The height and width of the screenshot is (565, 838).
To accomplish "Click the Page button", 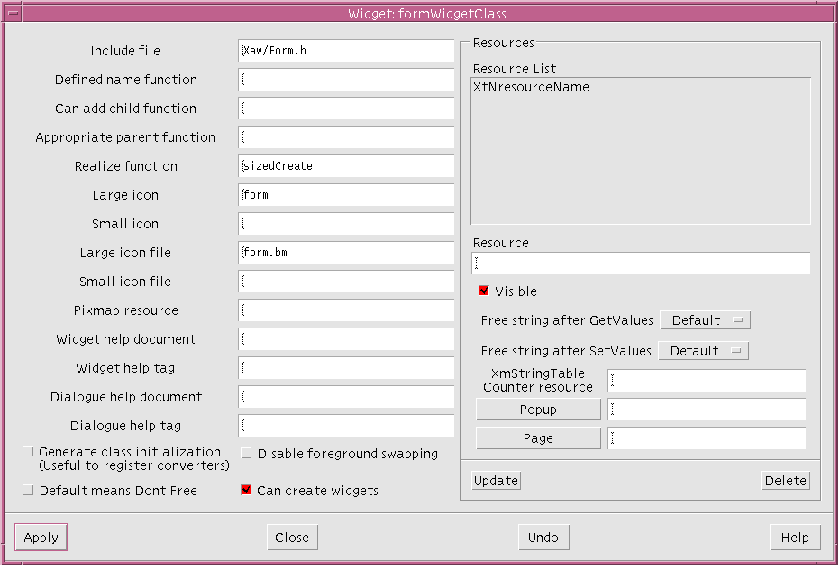I will [x=538, y=438].
